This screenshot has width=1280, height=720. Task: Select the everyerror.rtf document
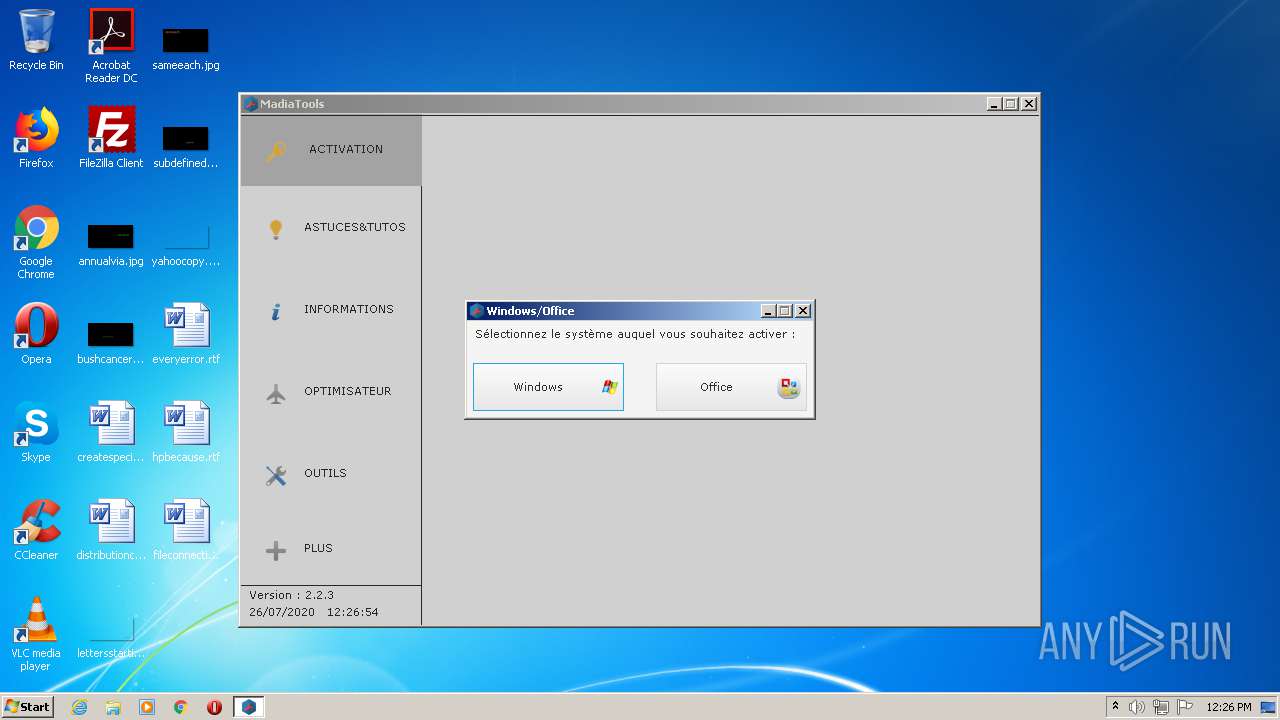point(186,334)
